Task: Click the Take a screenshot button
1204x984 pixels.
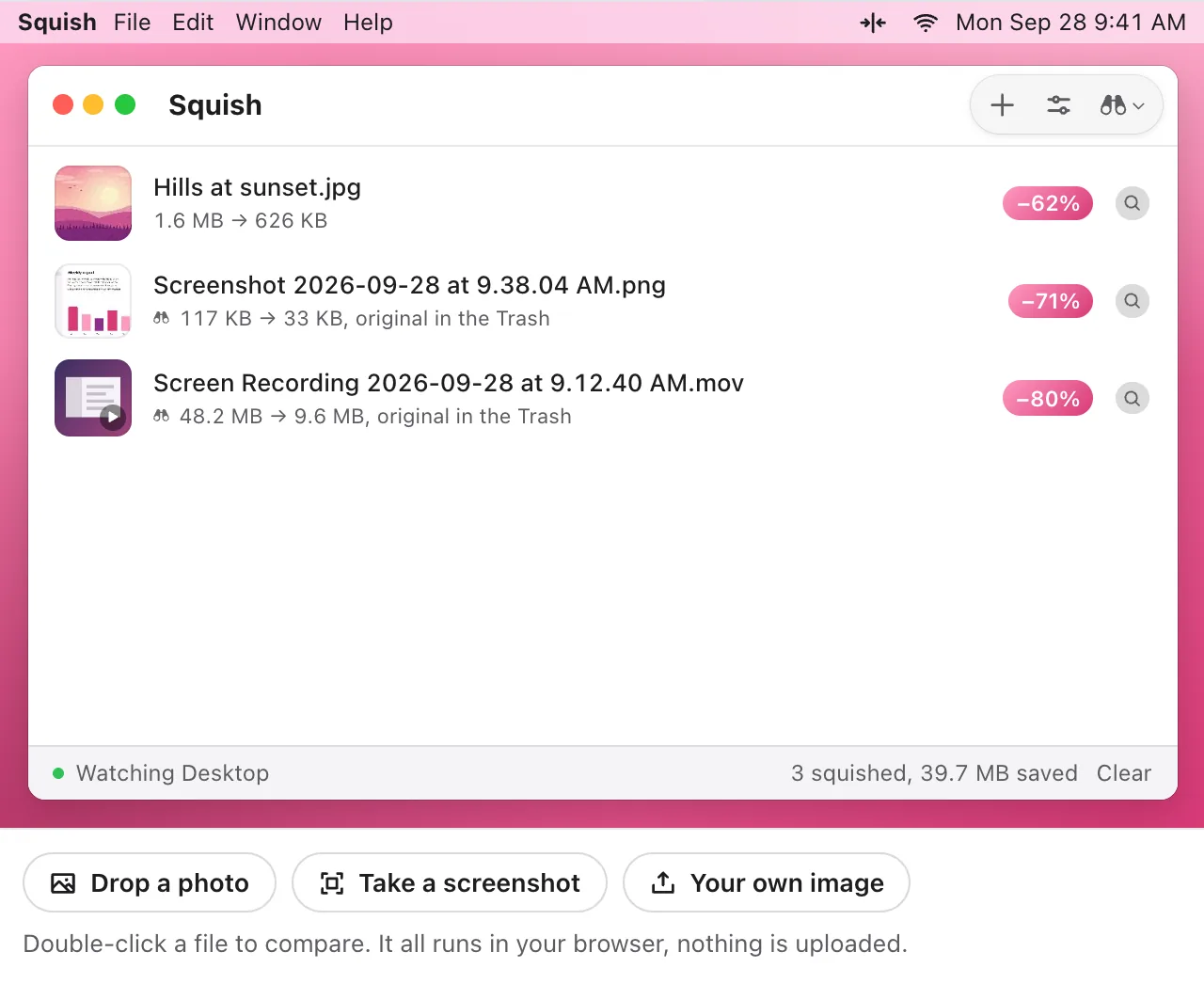Action: [x=450, y=882]
